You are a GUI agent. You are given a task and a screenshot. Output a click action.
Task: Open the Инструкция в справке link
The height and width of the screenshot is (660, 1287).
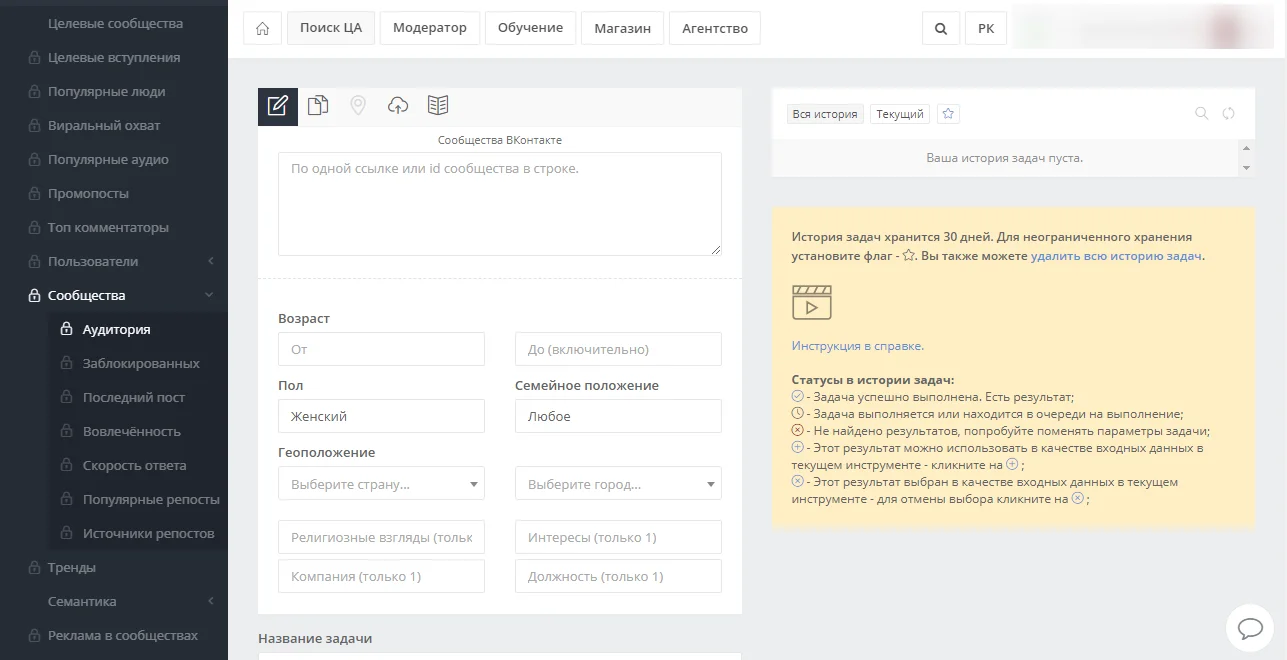(x=857, y=346)
